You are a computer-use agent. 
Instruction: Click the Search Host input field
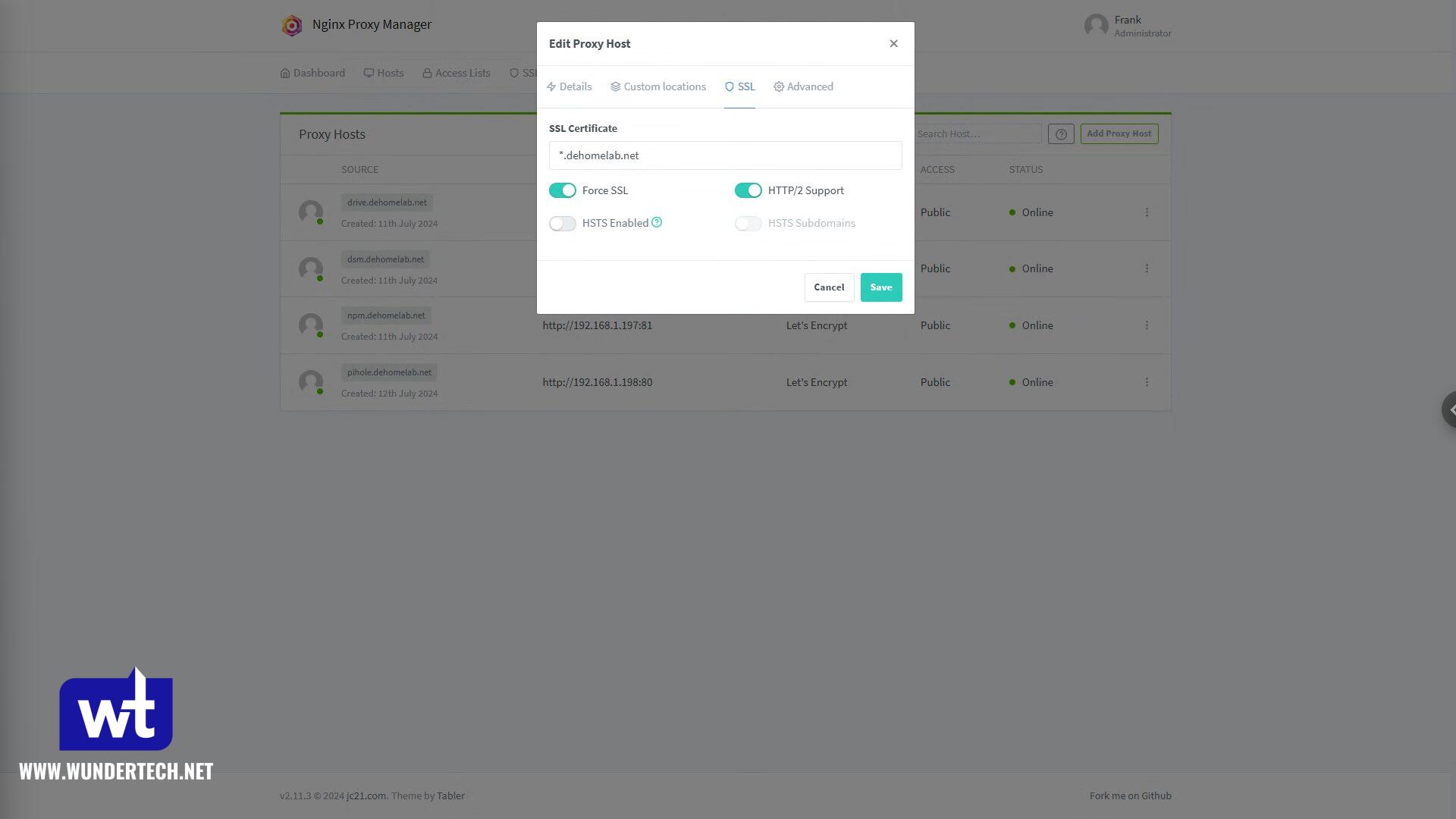(977, 133)
